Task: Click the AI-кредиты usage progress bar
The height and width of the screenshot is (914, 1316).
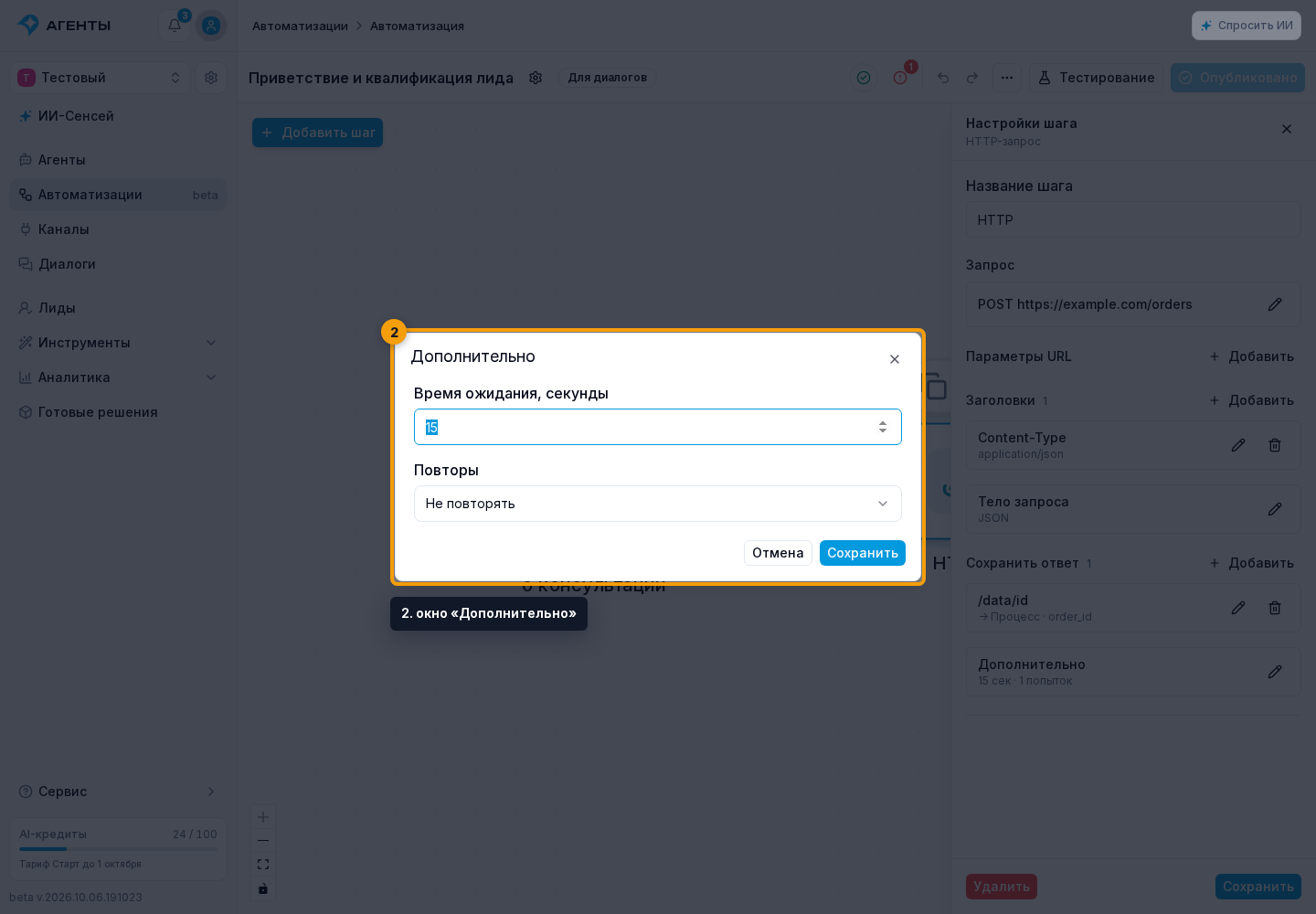Action: coord(119,849)
